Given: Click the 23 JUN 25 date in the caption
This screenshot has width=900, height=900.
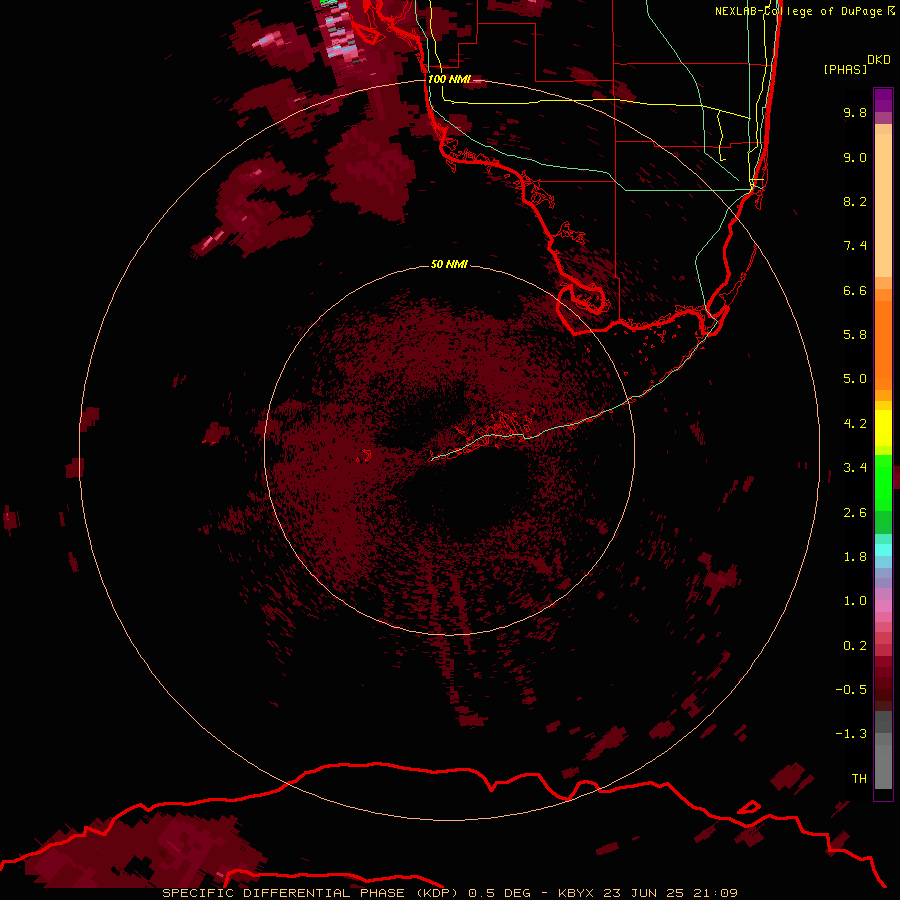Looking at the screenshot, I should click(643, 893).
